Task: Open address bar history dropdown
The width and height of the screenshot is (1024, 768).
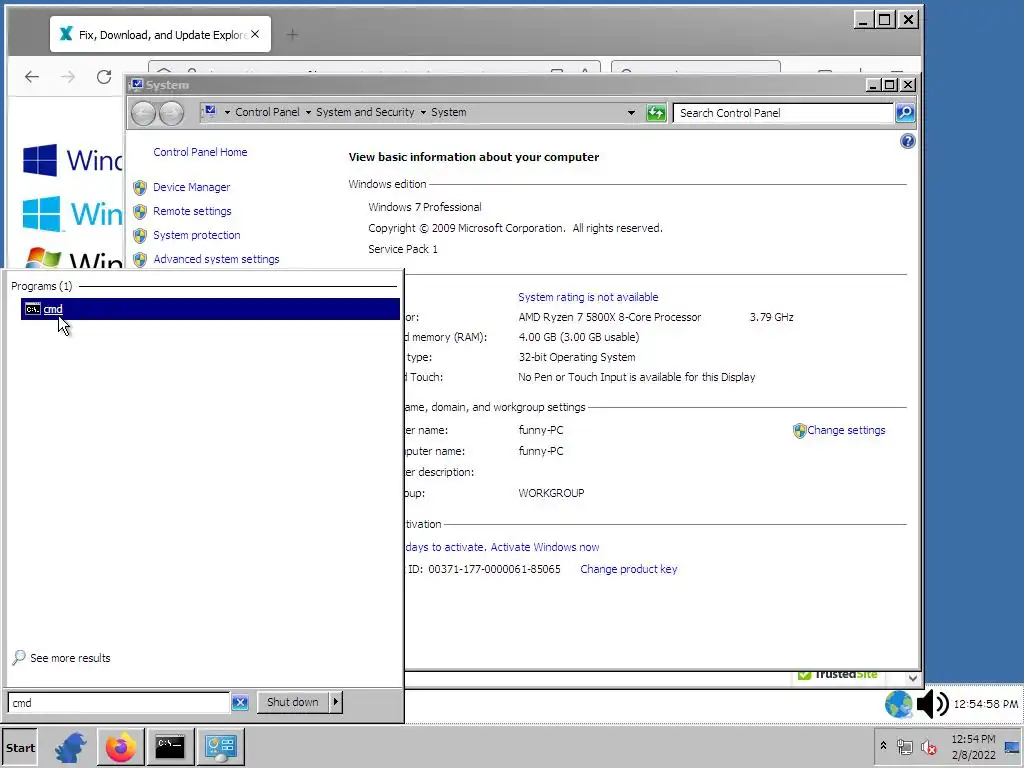Action: (631, 112)
